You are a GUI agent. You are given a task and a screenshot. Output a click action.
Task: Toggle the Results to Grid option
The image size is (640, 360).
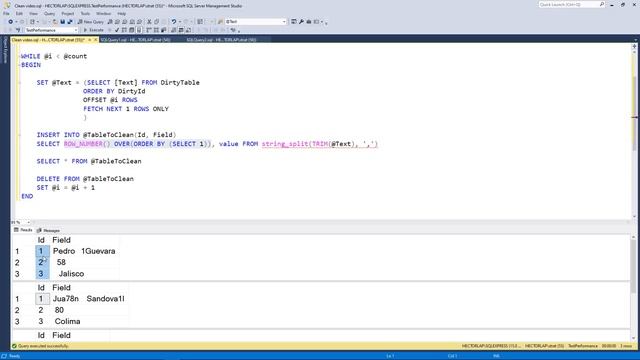181,30
